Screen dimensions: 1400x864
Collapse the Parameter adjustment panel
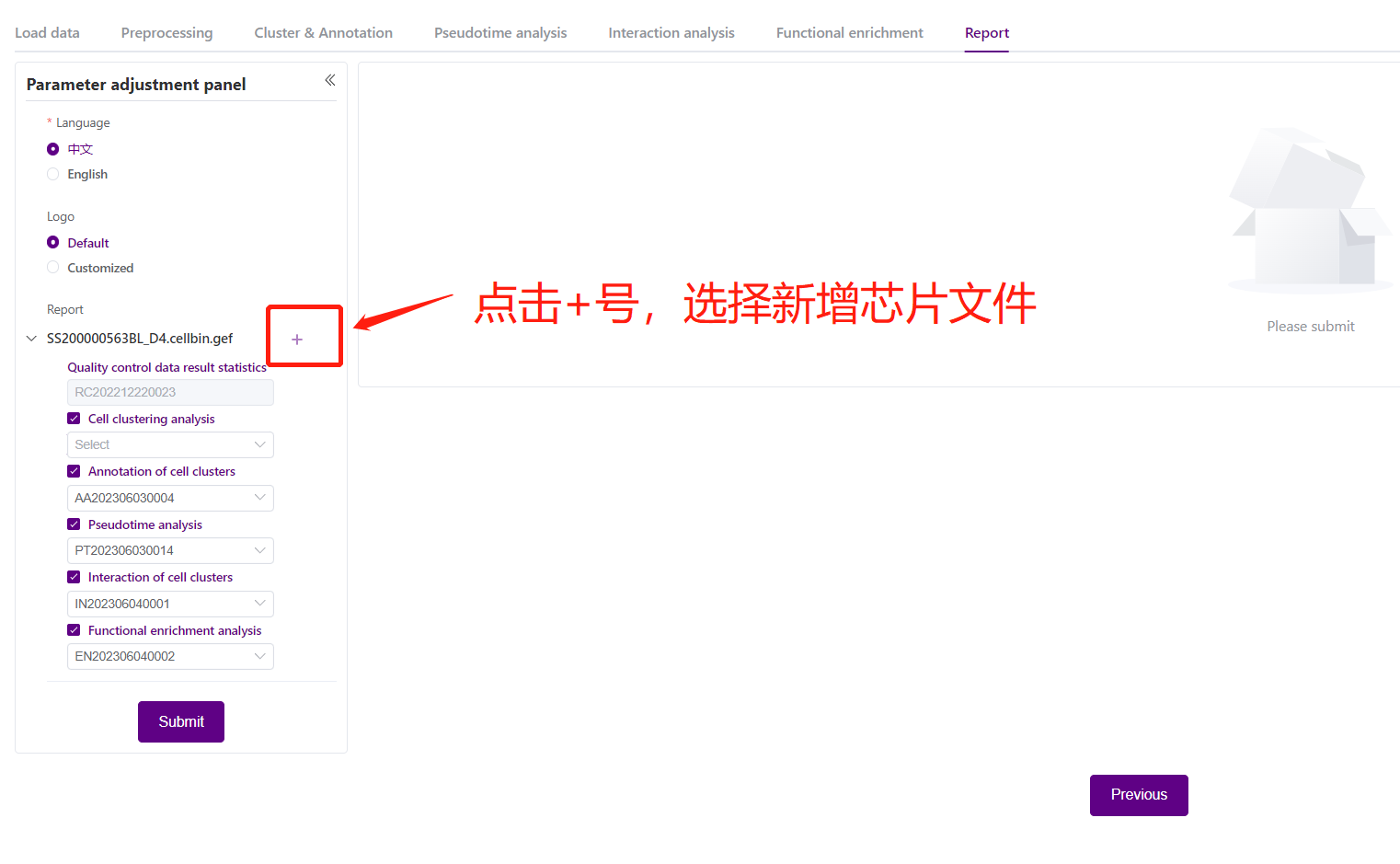pyautogui.click(x=329, y=81)
